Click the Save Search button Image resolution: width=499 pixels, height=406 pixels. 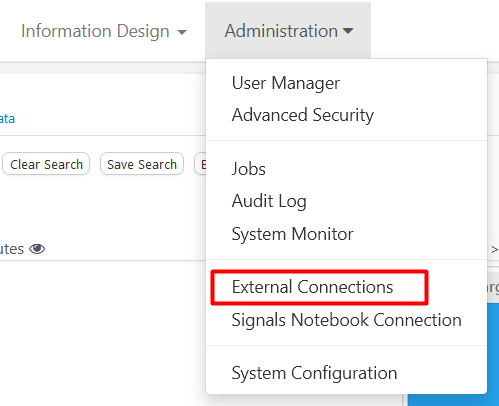pos(142,164)
